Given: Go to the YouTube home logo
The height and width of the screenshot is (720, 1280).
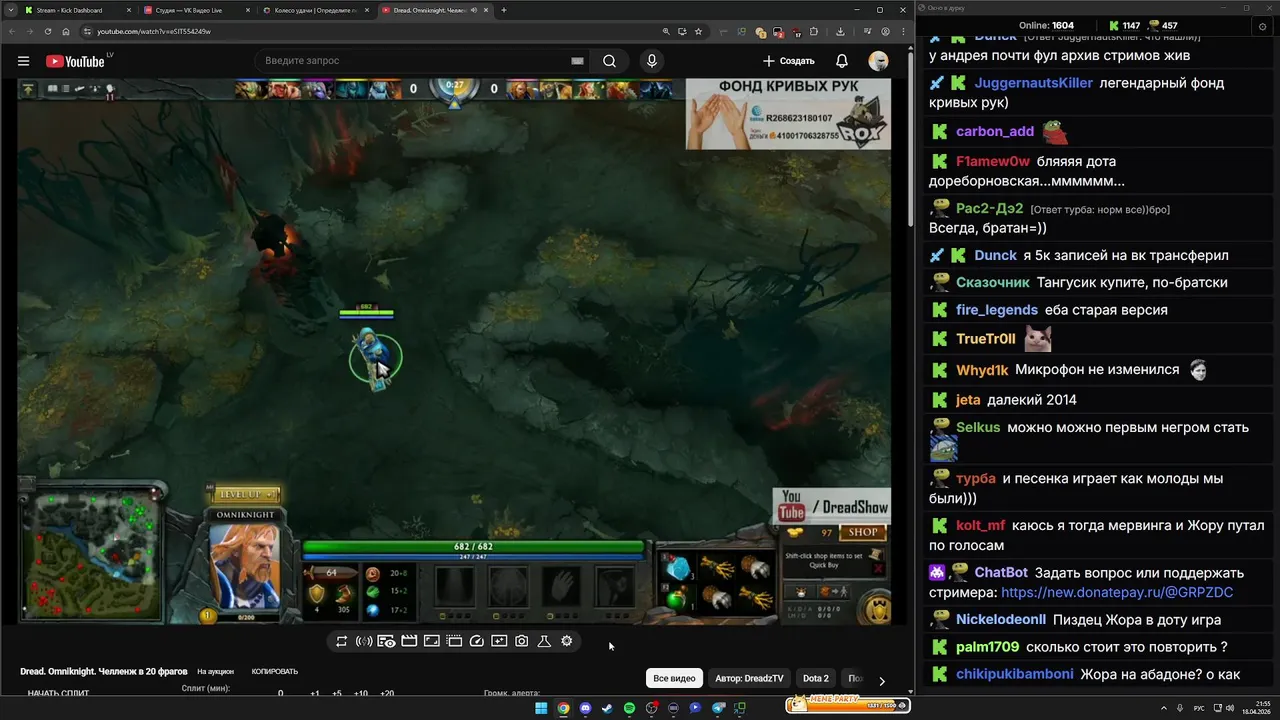Looking at the screenshot, I should pos(74,61).
